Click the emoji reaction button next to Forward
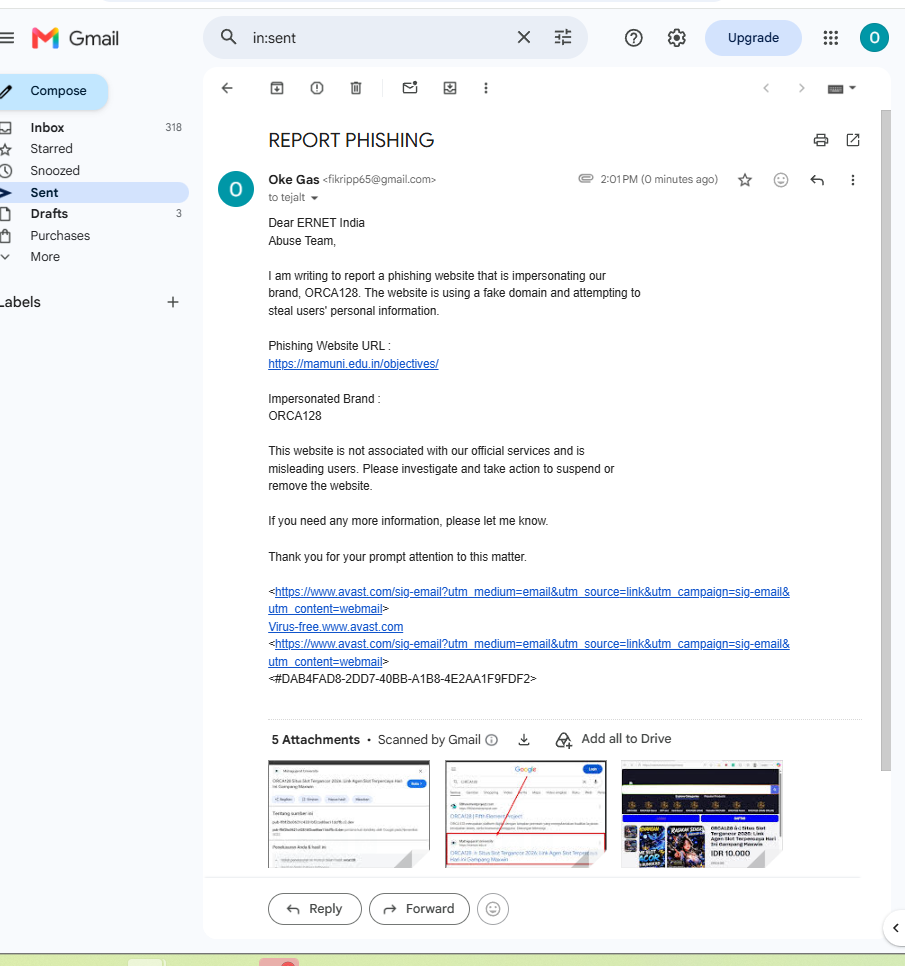 click(x=493, y=909)
